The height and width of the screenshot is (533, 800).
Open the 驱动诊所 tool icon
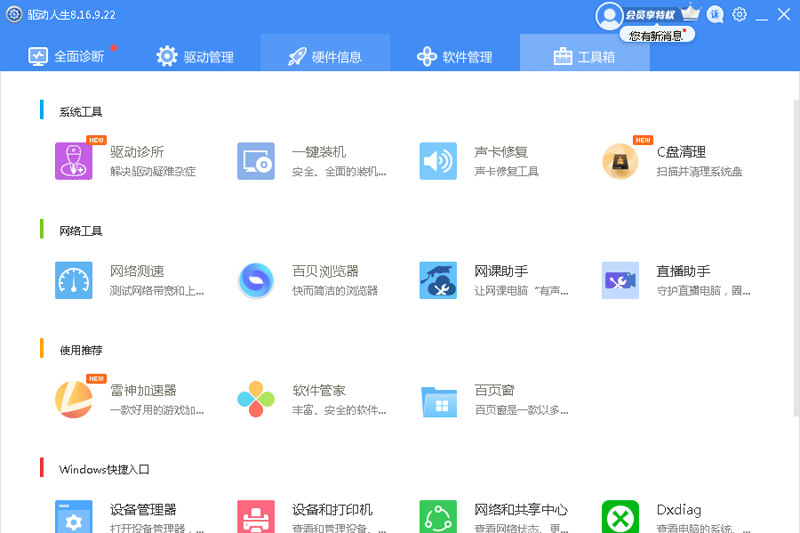74,161
